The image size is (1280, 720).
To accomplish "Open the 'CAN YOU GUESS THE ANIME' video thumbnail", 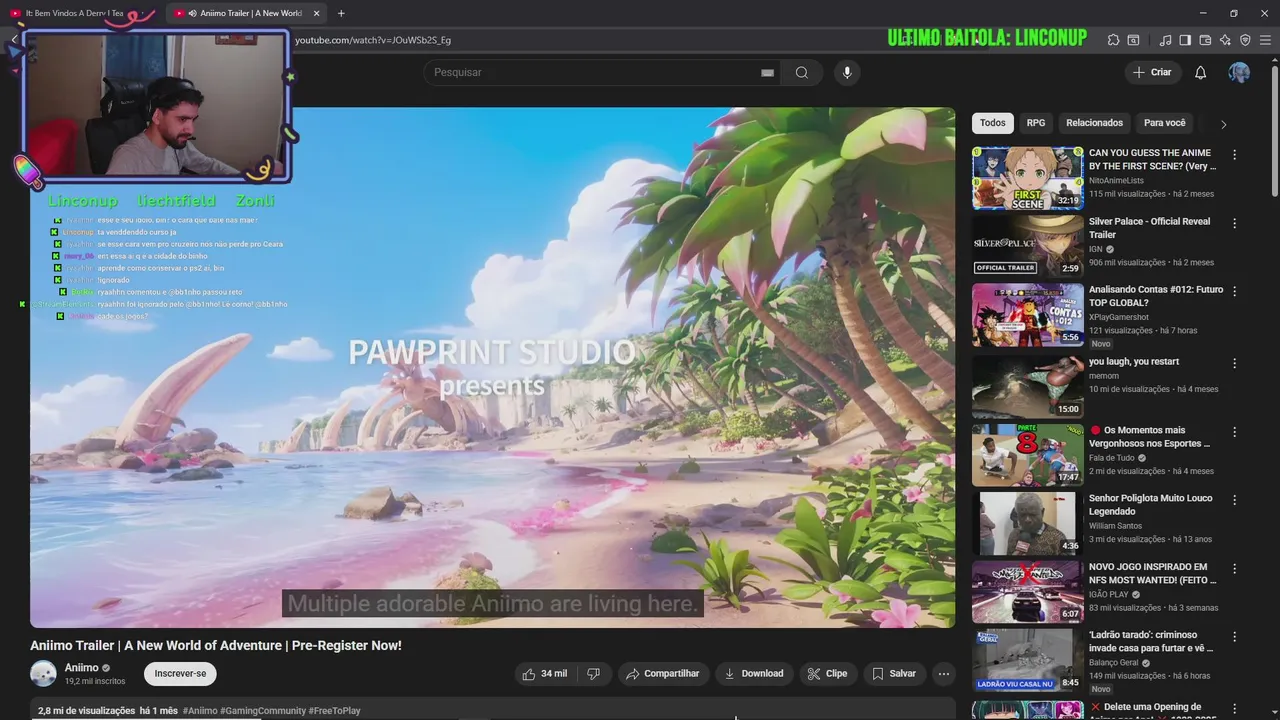I will (1027, 179).
